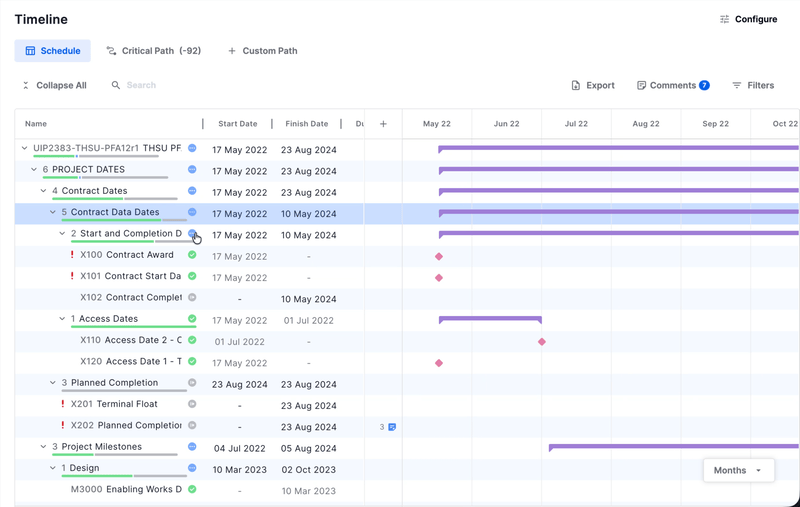The height and width of the screenshot is (507, 800).
Task: Click the Configure settings icon
Action: click(725, 19)
